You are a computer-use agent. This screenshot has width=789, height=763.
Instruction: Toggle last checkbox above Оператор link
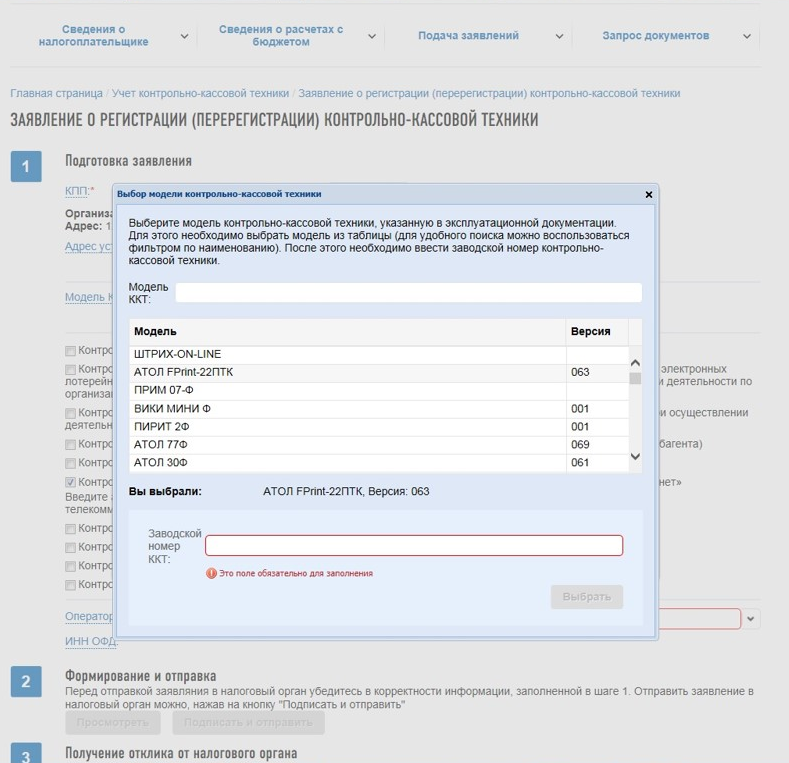[70, 585]
